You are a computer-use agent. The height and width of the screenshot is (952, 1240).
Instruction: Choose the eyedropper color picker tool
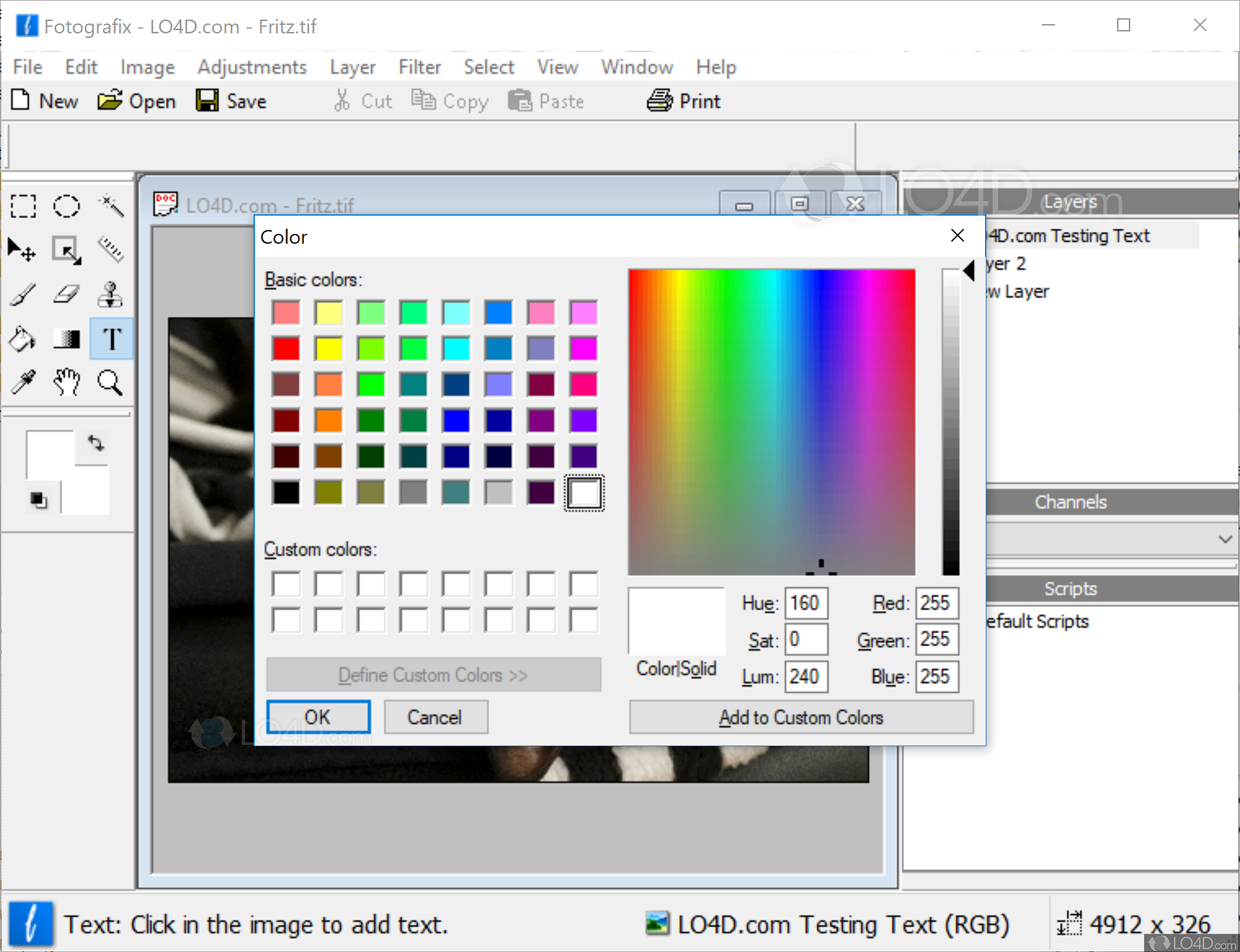(x=24, y=382)
